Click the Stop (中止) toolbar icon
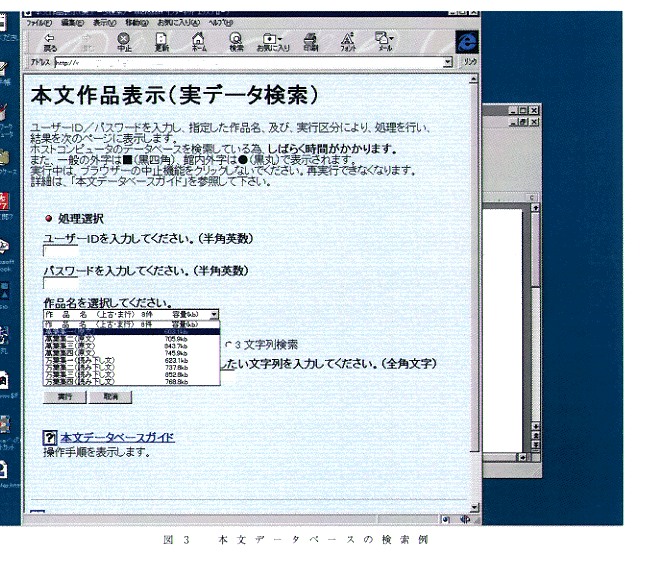 [x=124, y=41]
